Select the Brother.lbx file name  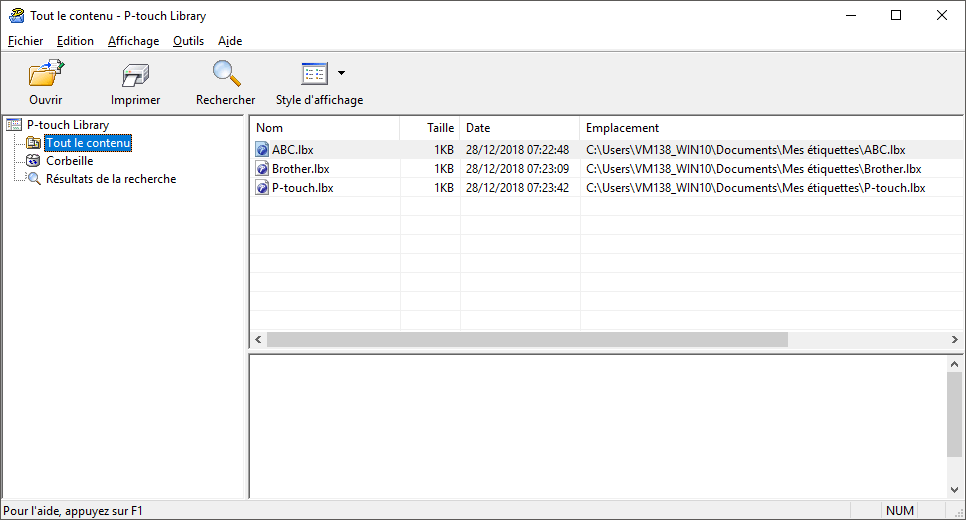[x=301, y=169]
